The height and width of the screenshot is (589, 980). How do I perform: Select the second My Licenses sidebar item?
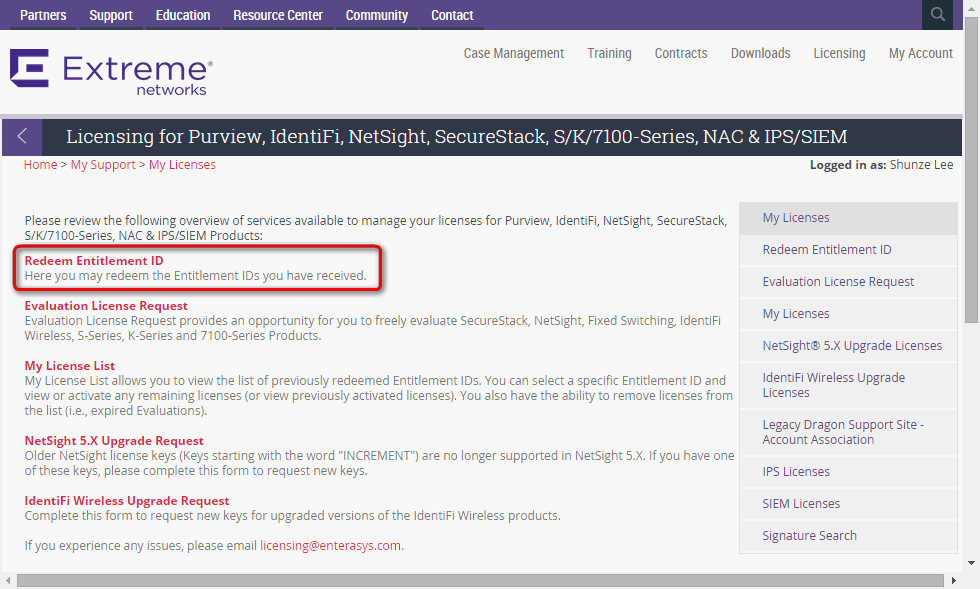pos(848,313)
